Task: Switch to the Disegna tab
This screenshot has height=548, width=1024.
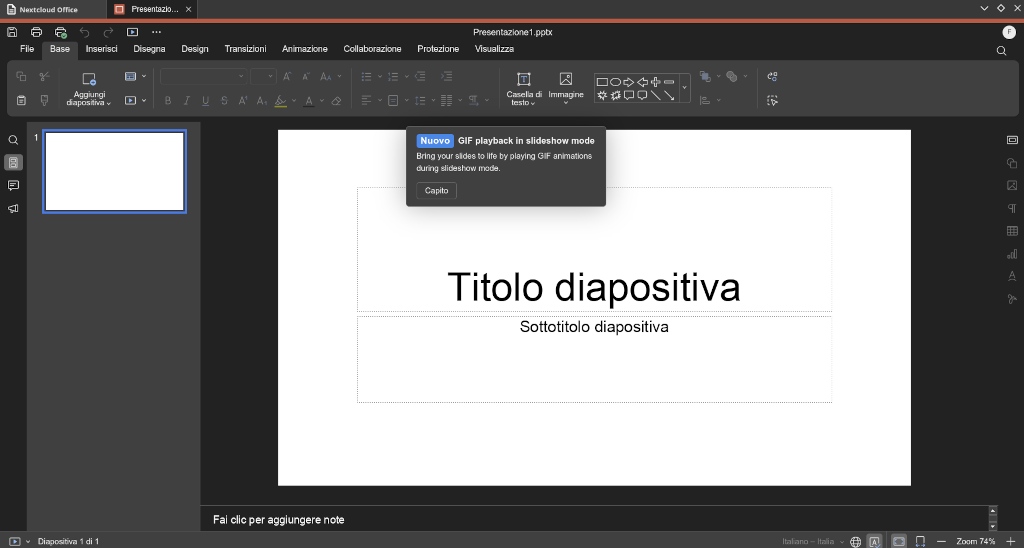Action: (150, 49)
